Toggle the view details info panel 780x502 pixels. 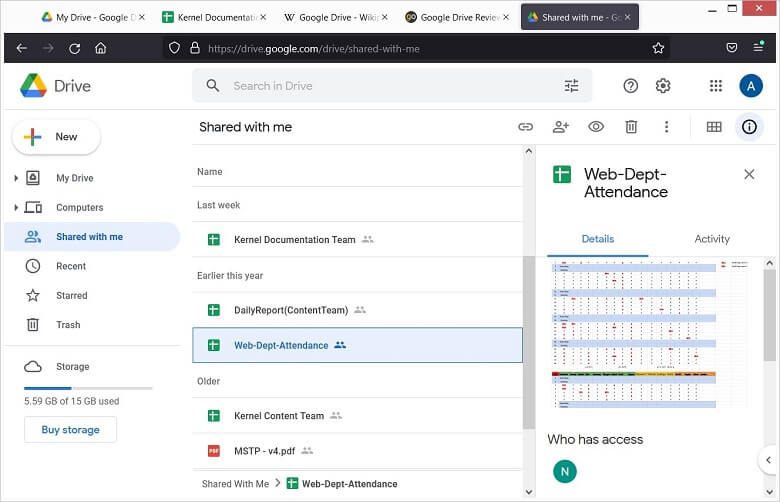(748, 127)
